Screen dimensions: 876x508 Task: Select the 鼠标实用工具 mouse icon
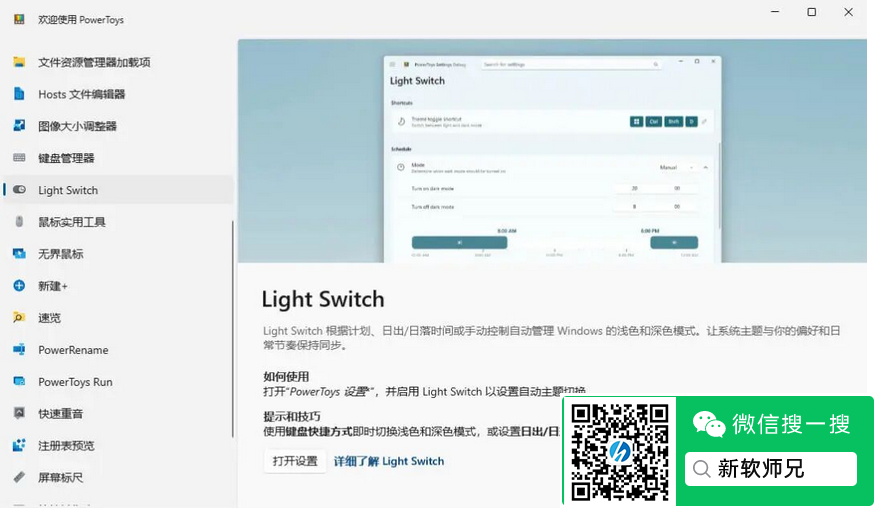(x=19, y=222)
